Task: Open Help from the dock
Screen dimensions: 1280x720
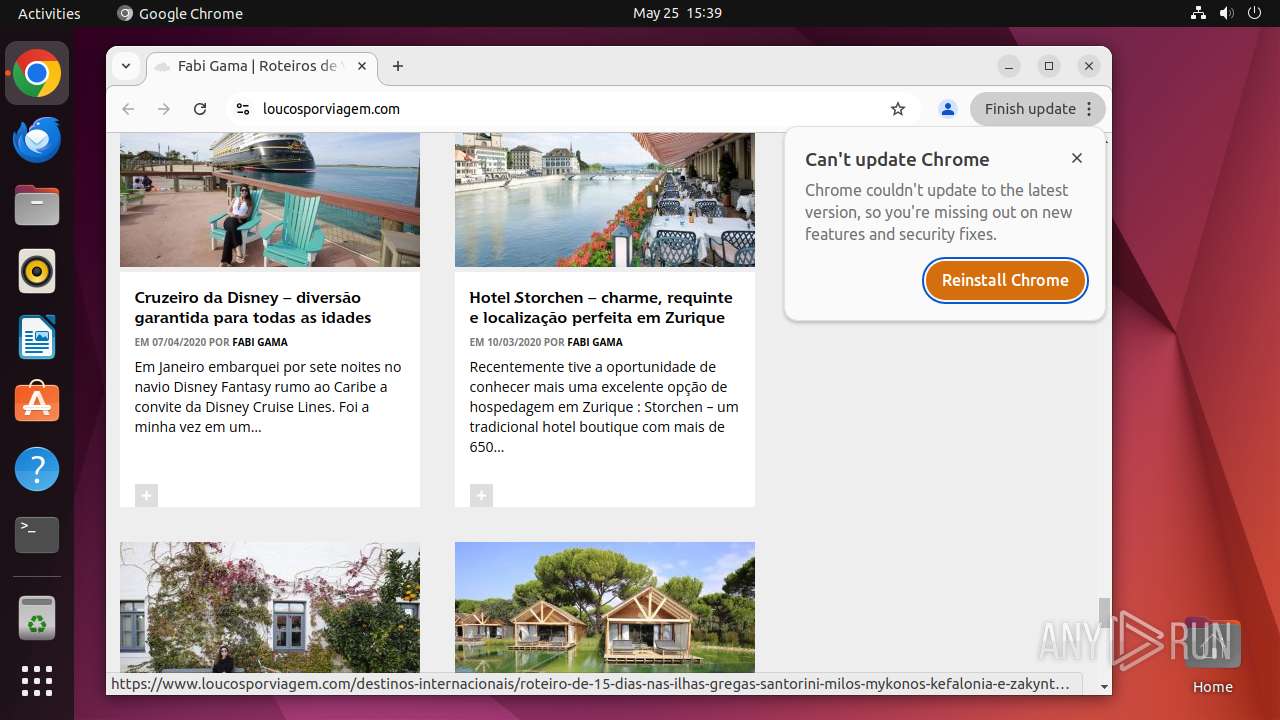Action: [x=37, y=468]
